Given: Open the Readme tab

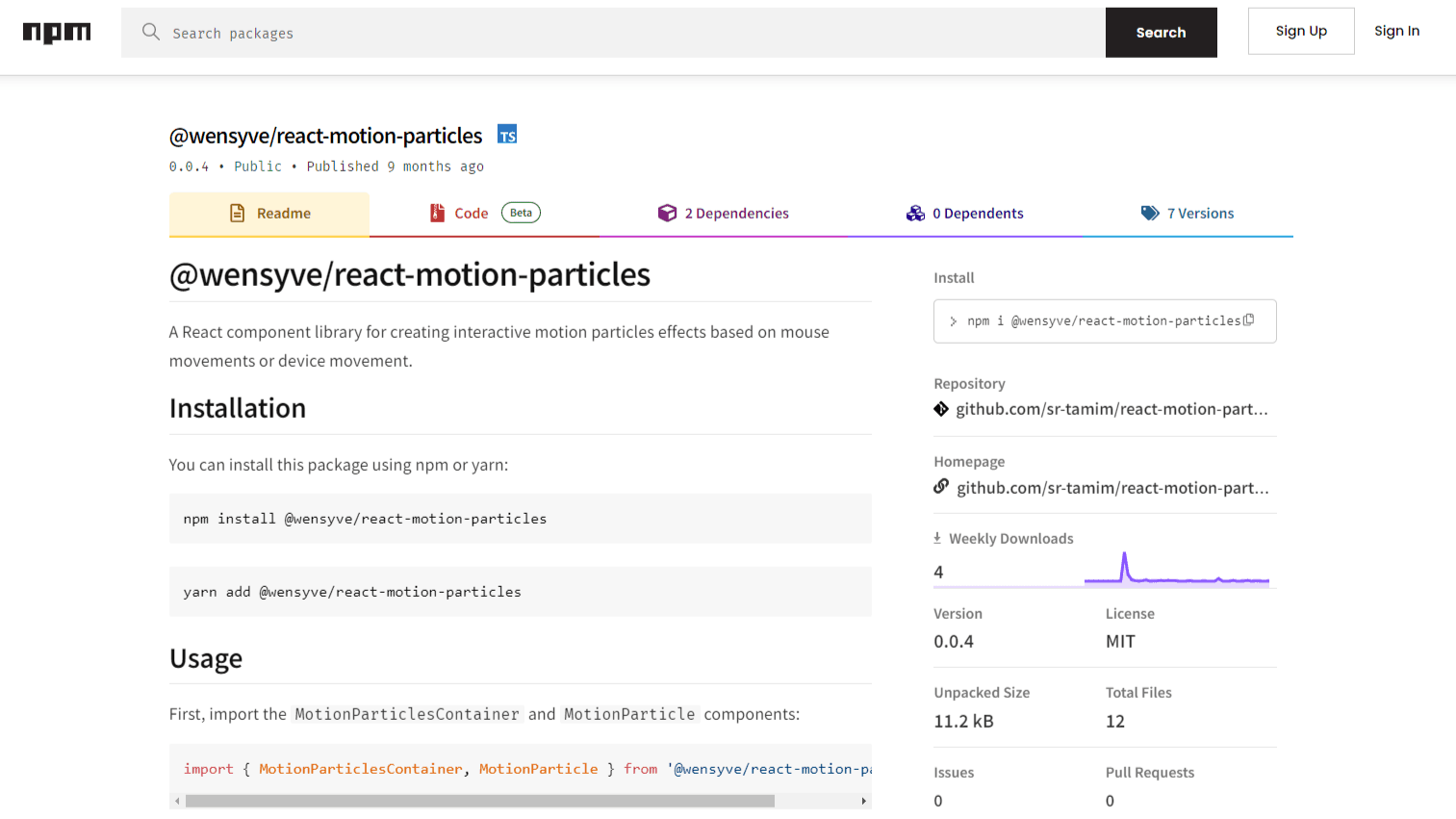Looking at the screenshot, I should (x=269, y=214).
